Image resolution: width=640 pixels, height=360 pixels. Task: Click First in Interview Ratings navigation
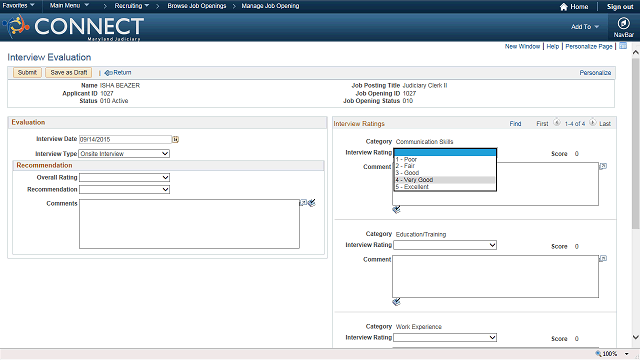coord(542,124)
